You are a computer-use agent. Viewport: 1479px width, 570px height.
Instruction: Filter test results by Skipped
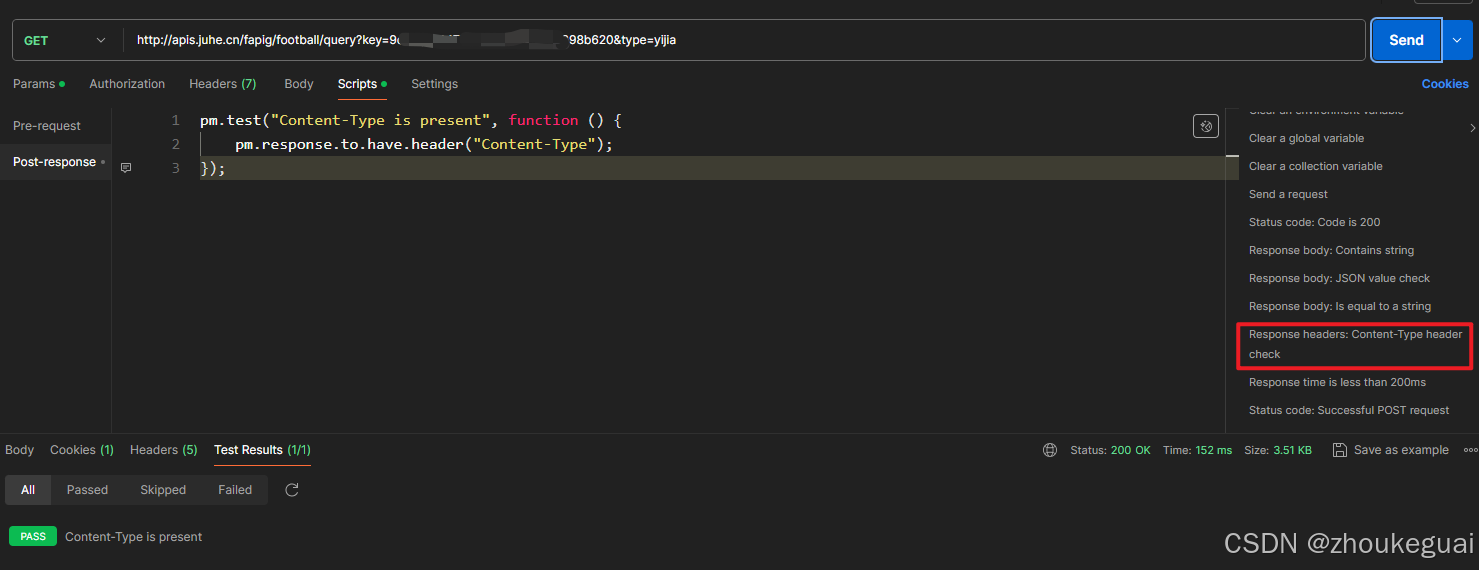(163, 490)
